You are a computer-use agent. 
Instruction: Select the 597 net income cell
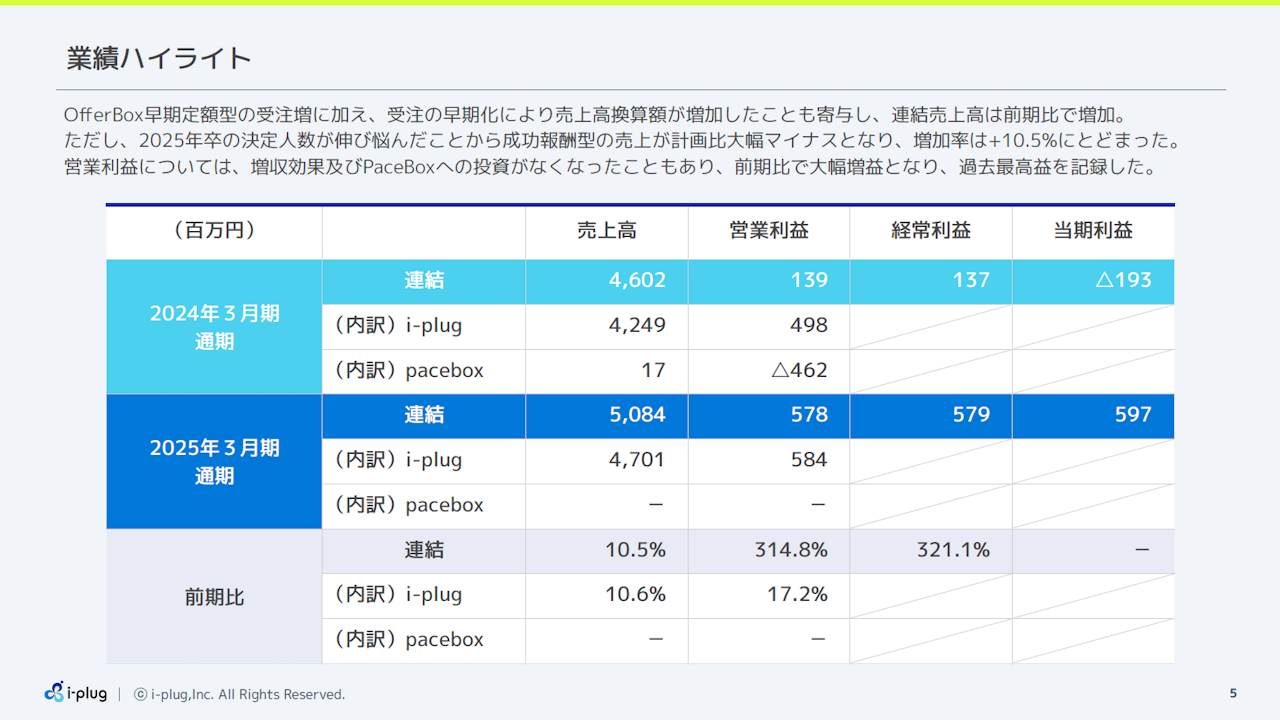[1132, 415]
